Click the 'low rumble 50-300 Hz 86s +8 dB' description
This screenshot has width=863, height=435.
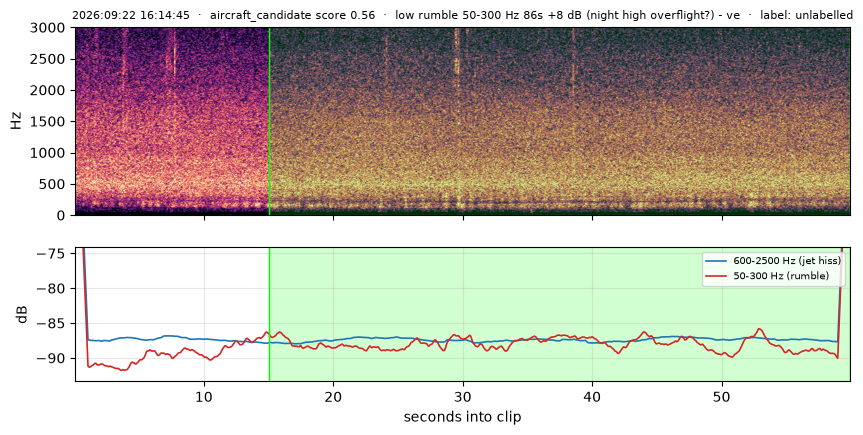coord(489,15)
